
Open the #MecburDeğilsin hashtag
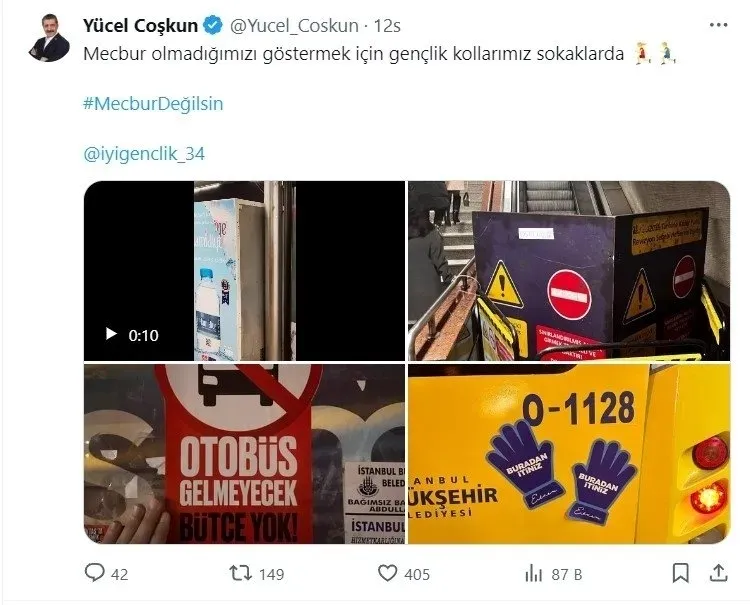click(153, 104)
